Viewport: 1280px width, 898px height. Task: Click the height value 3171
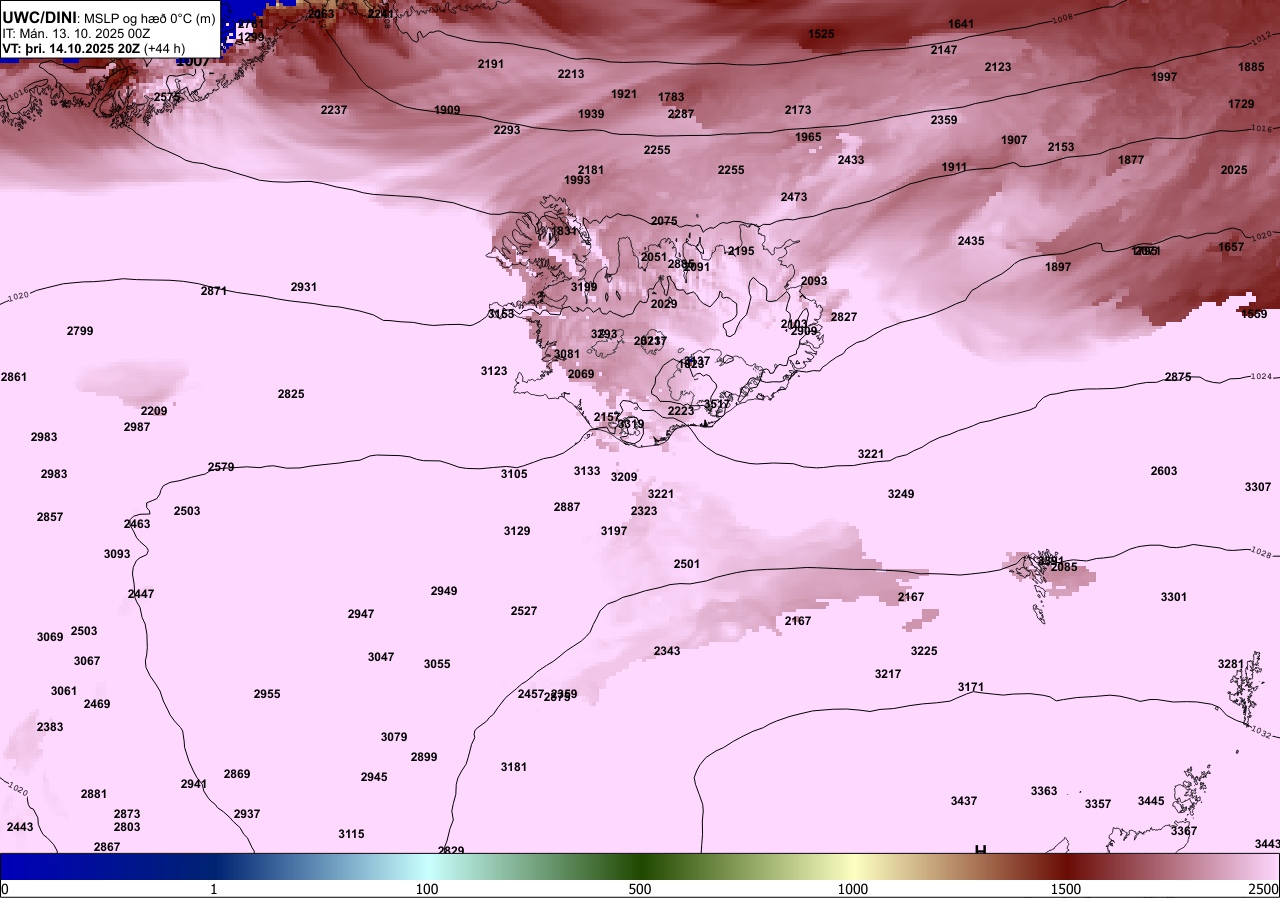pos(971,687)
